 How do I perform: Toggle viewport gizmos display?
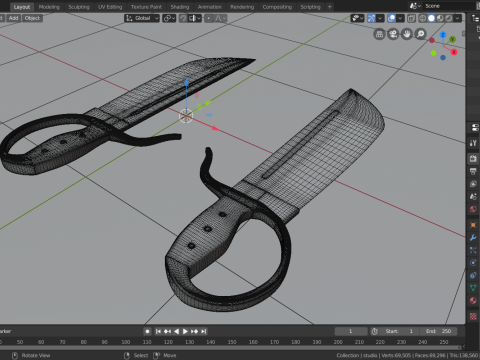[371, 18]
